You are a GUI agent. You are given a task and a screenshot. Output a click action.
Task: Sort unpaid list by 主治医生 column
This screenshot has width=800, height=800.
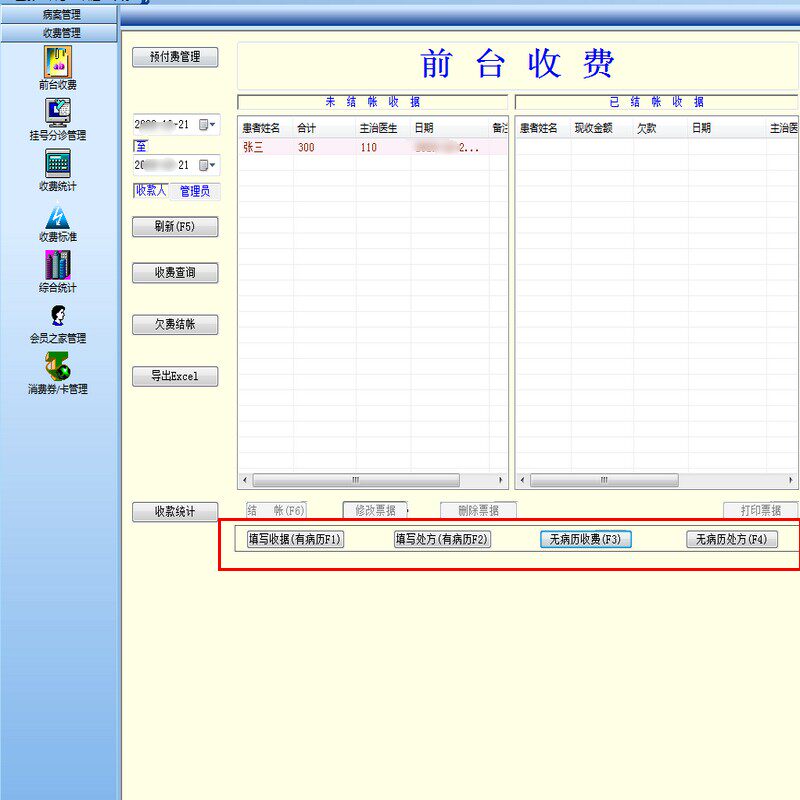tap(383, 128)
